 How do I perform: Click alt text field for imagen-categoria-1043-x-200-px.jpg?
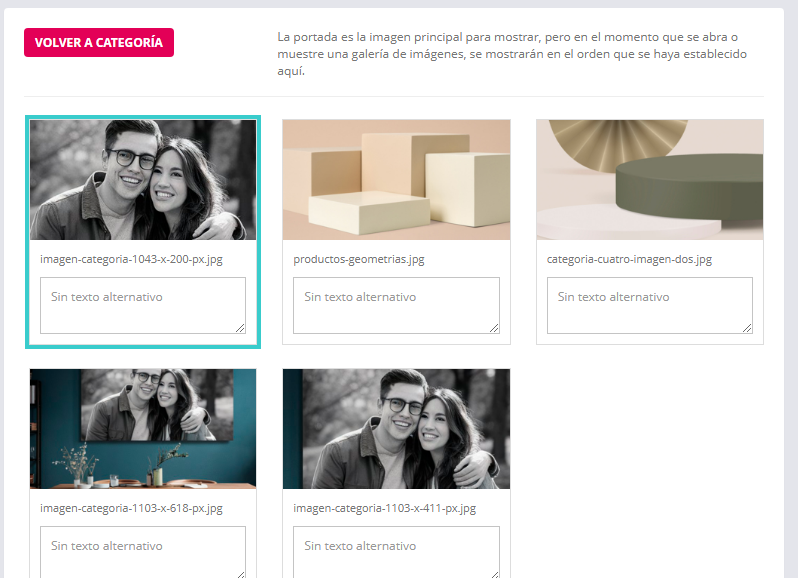point(143,305)
